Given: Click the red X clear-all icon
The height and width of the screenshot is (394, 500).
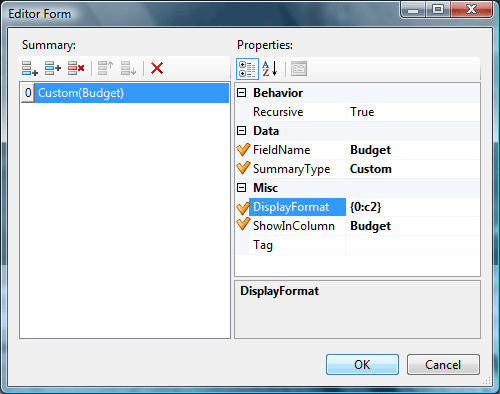Looking at the screenshot, I should point(157,68).
